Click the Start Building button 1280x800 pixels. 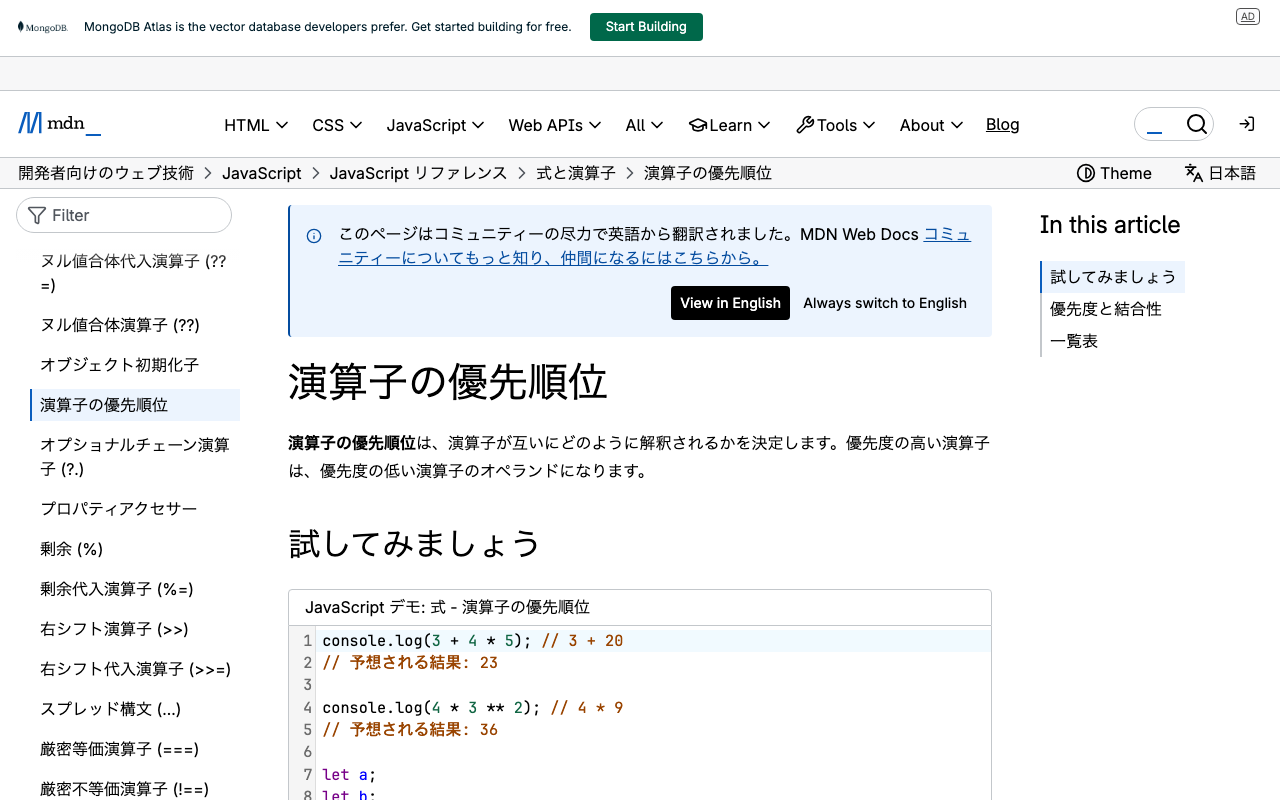click(x=645, y=26)
